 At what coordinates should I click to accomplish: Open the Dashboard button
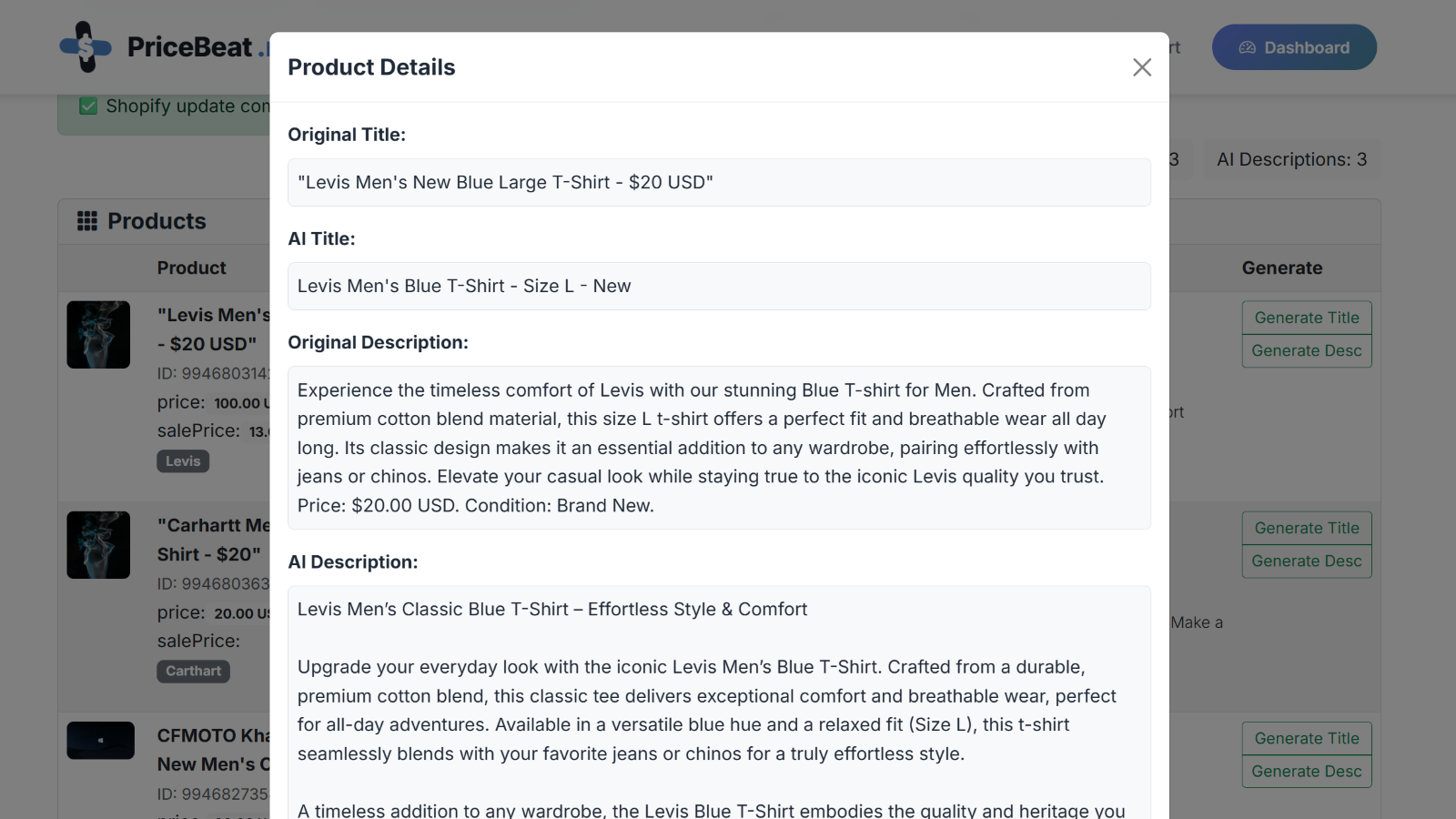[1293, 47]
